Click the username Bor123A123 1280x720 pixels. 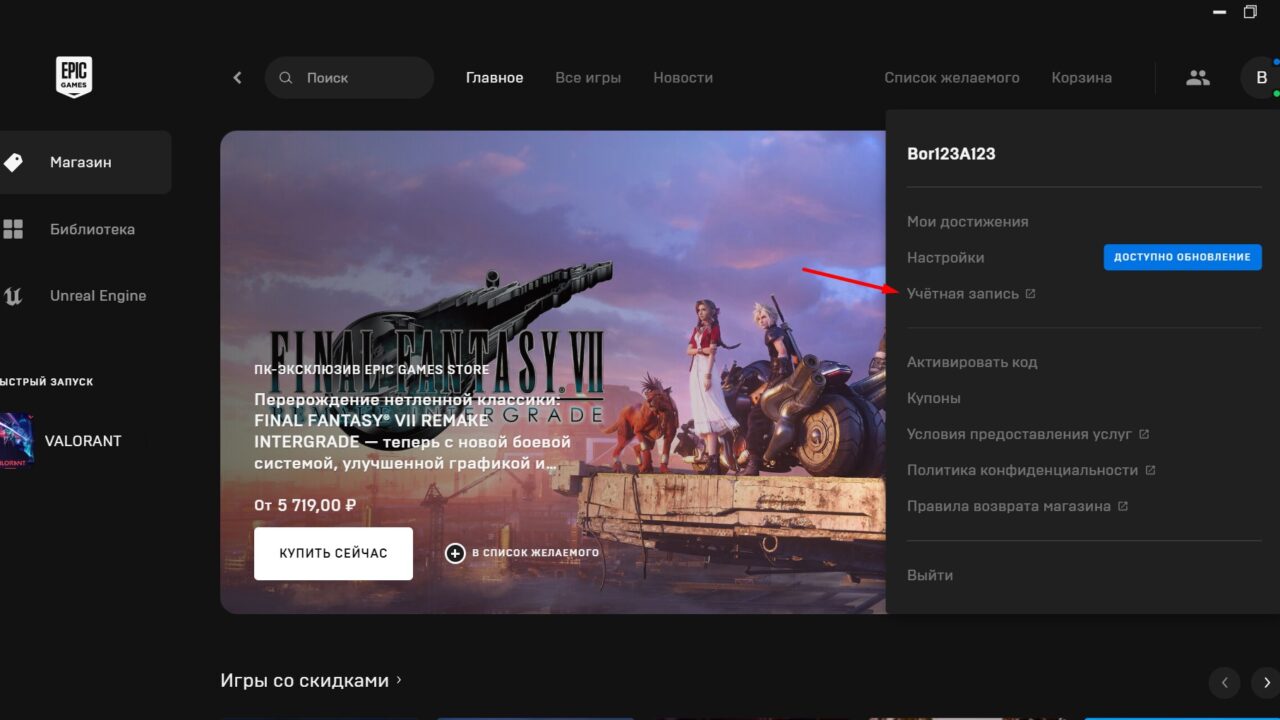pyautogui.click(x=951, y=154)
